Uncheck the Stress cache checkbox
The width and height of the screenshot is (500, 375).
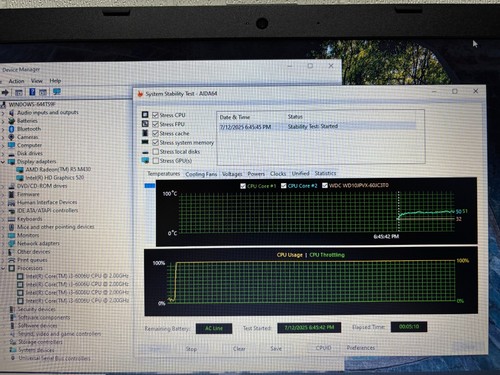click(155, 133)
